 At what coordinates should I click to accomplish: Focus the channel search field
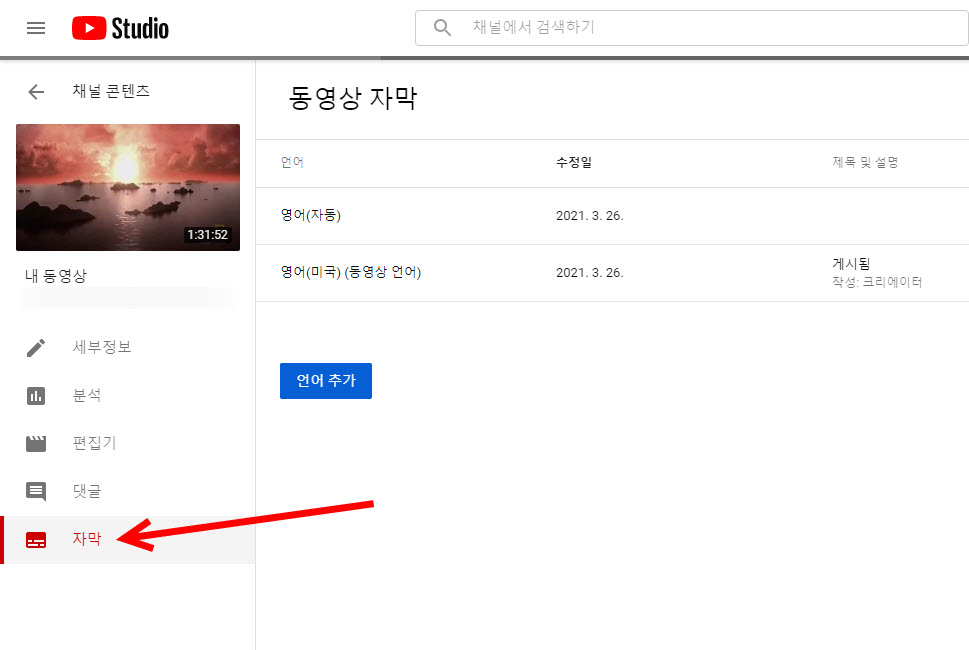click(x=692, y=28)
